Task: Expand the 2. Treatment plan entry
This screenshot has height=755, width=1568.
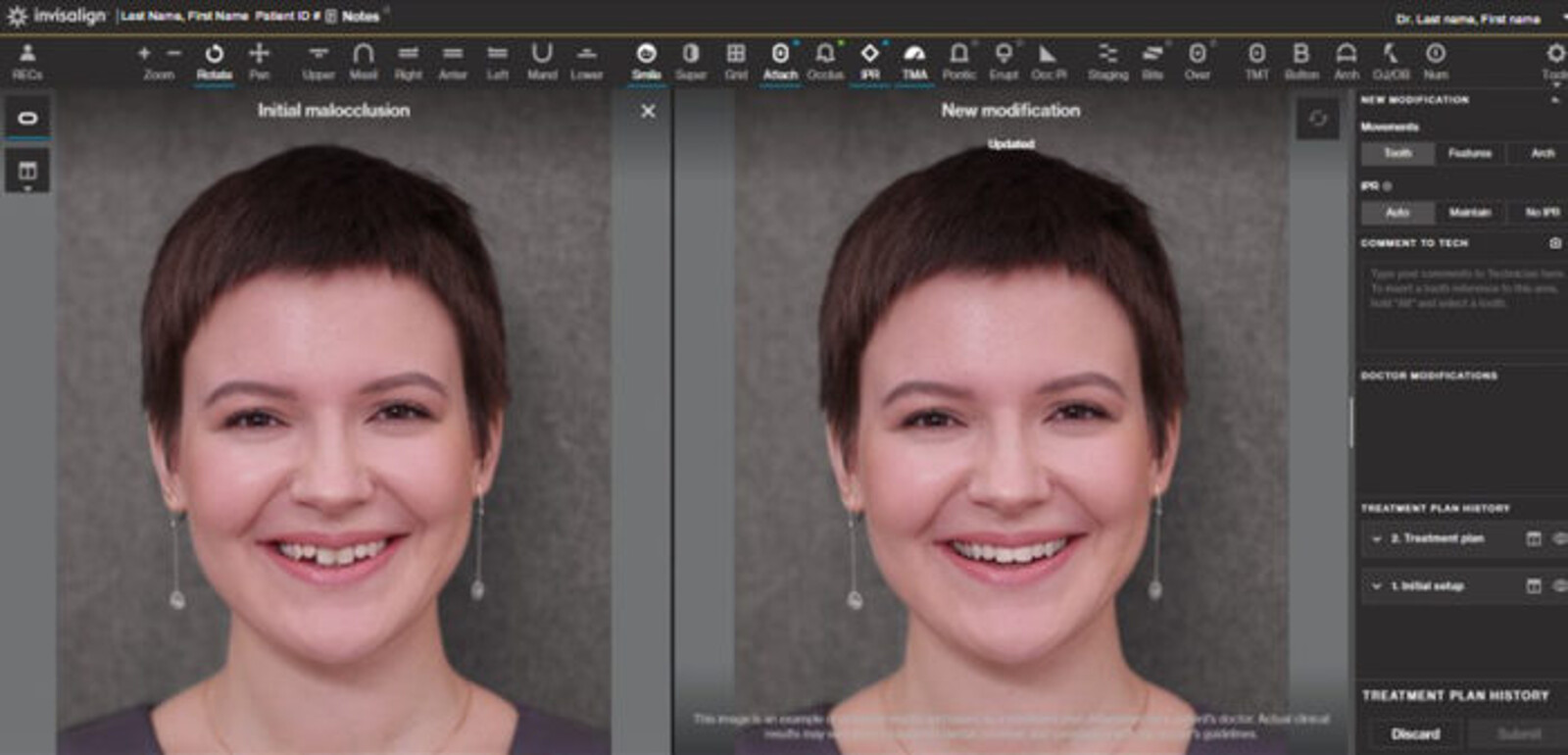Action: click(x=1377, y=539)
